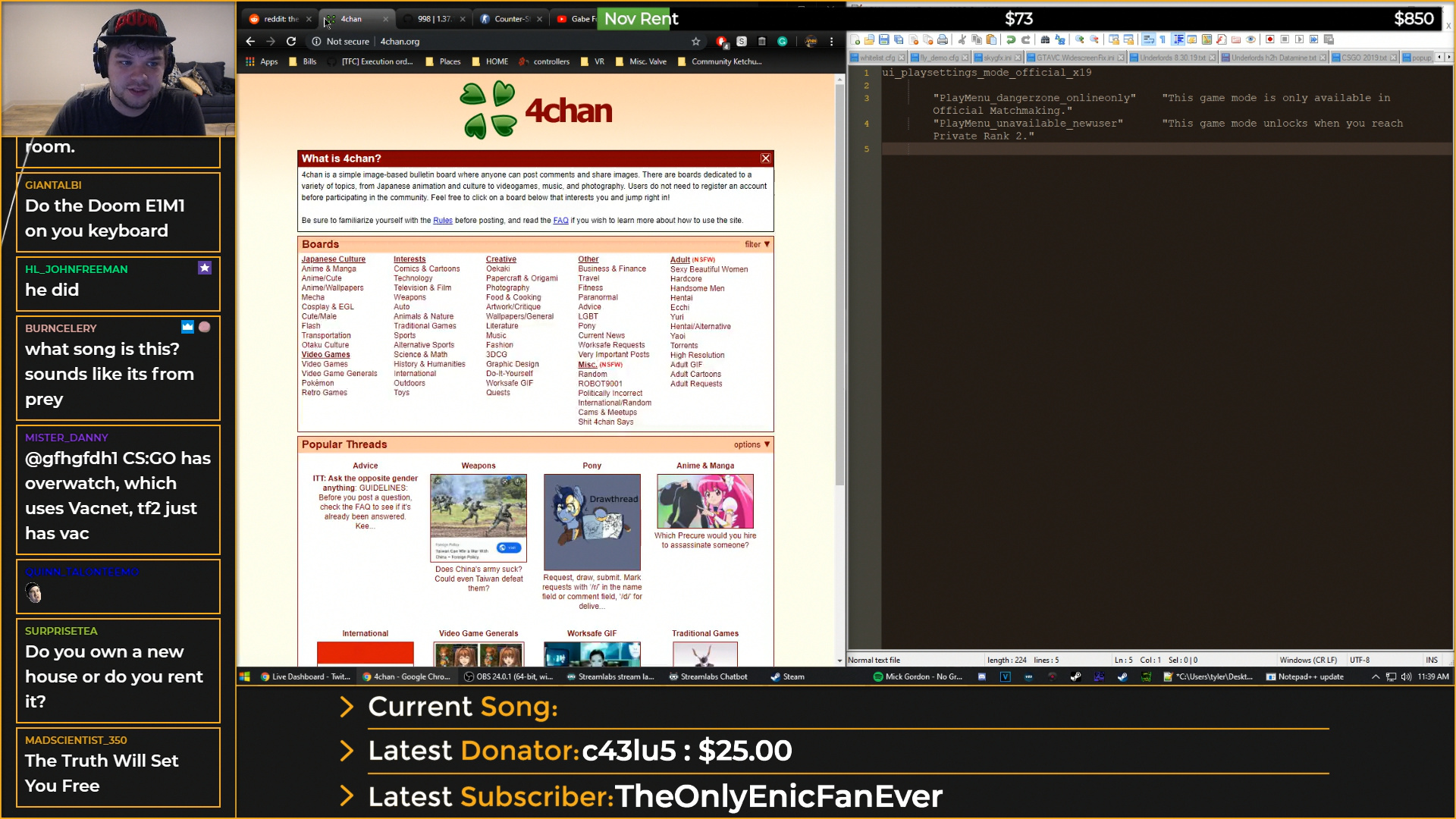
Task: Click bookmark star in address bar
Action: (695, 42)
